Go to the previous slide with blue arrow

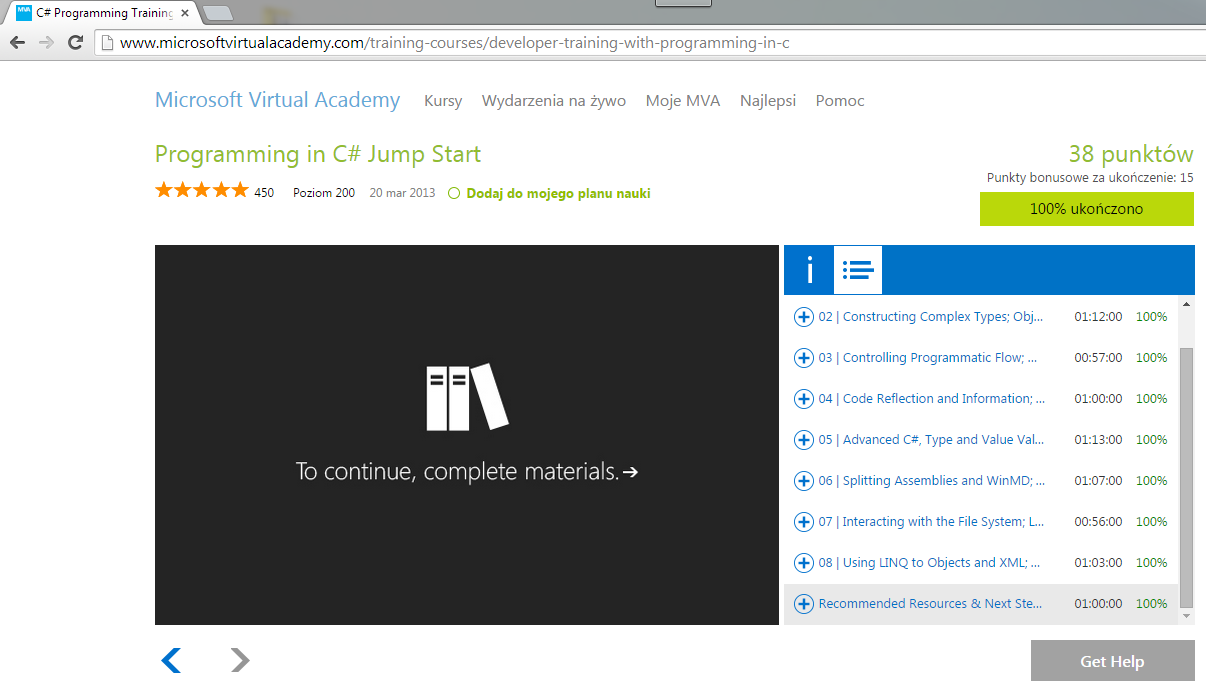point(171,660)
